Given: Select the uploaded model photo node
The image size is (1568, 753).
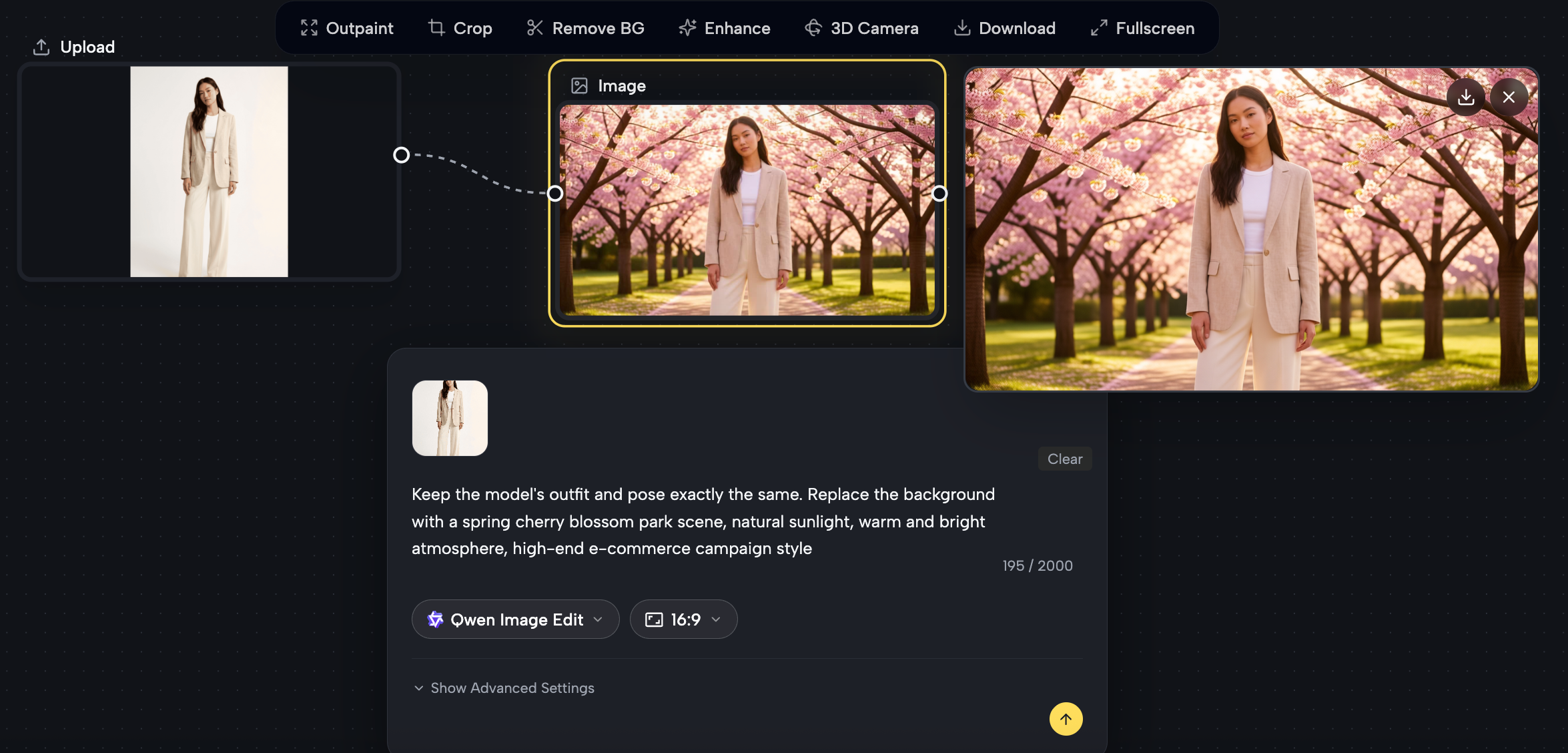Looking at the screenshot, I should pyautogui.click(x=209, y=172).
